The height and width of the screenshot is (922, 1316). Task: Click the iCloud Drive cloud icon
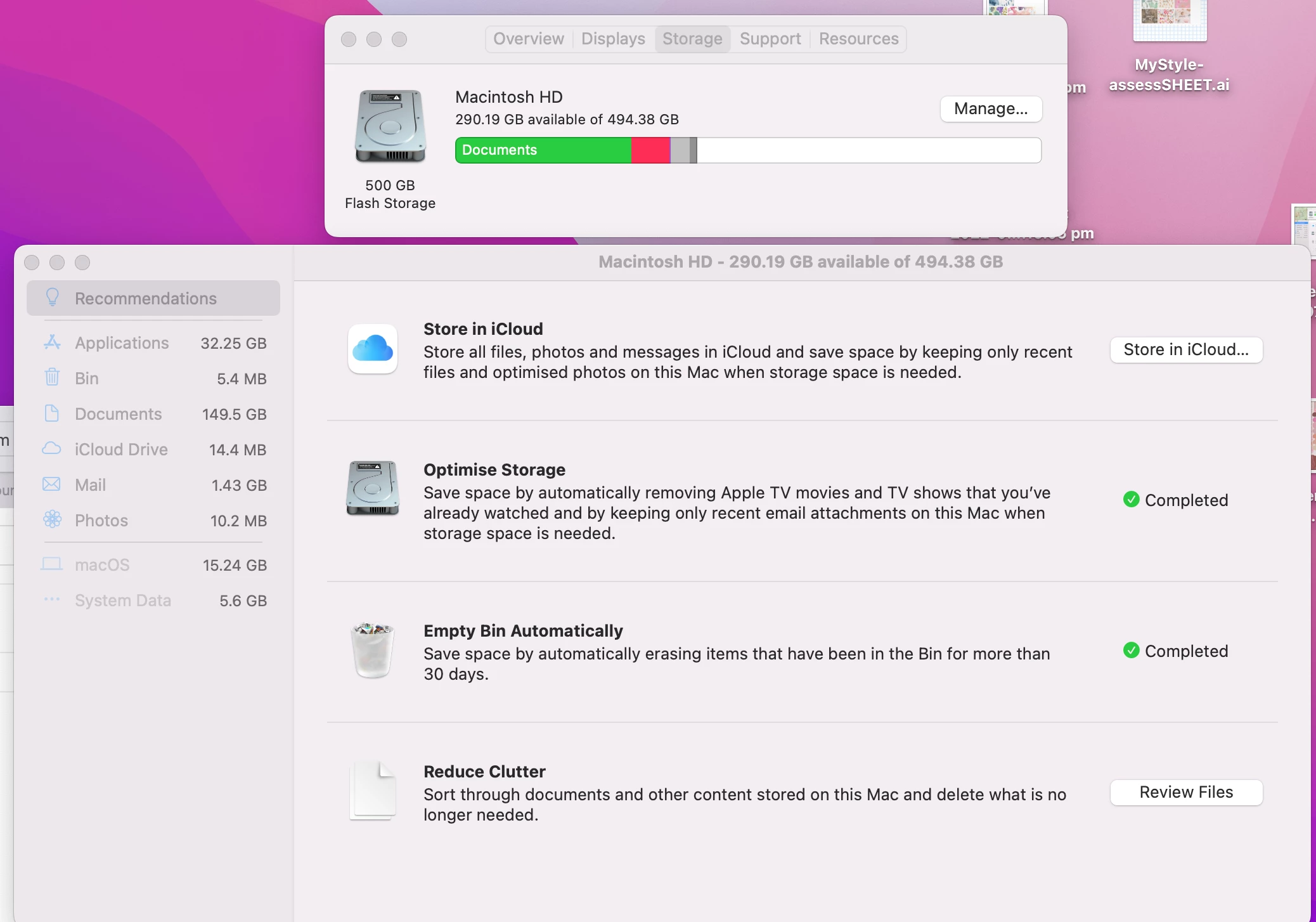[x=52, y=449]
